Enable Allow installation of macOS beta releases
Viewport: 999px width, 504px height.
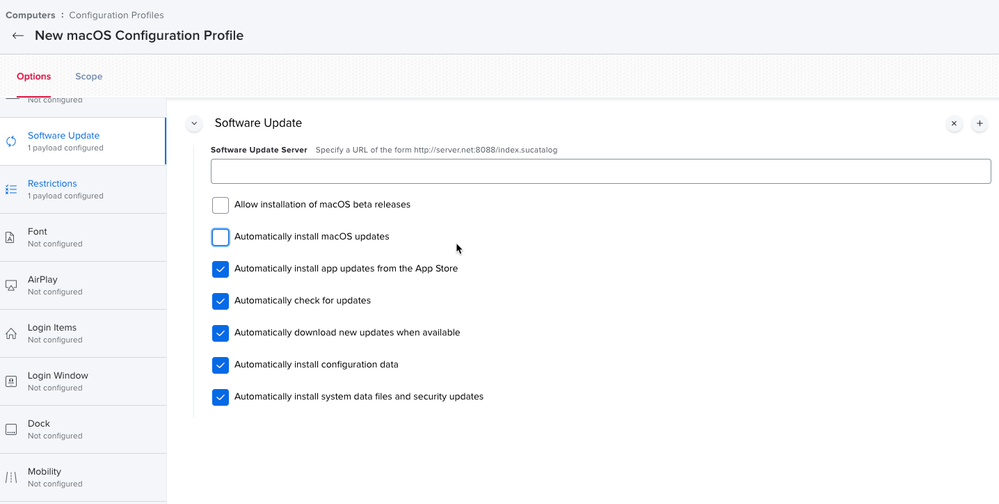(220, 205)
